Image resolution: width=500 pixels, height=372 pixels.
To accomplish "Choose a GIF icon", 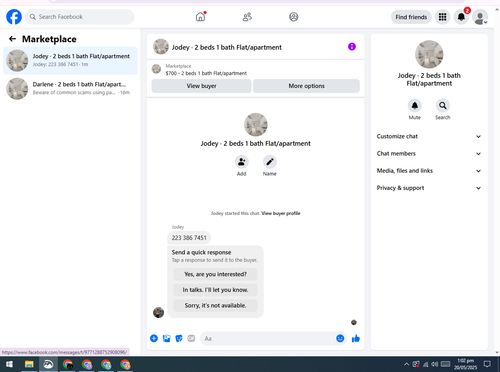I will pos(191,338).
